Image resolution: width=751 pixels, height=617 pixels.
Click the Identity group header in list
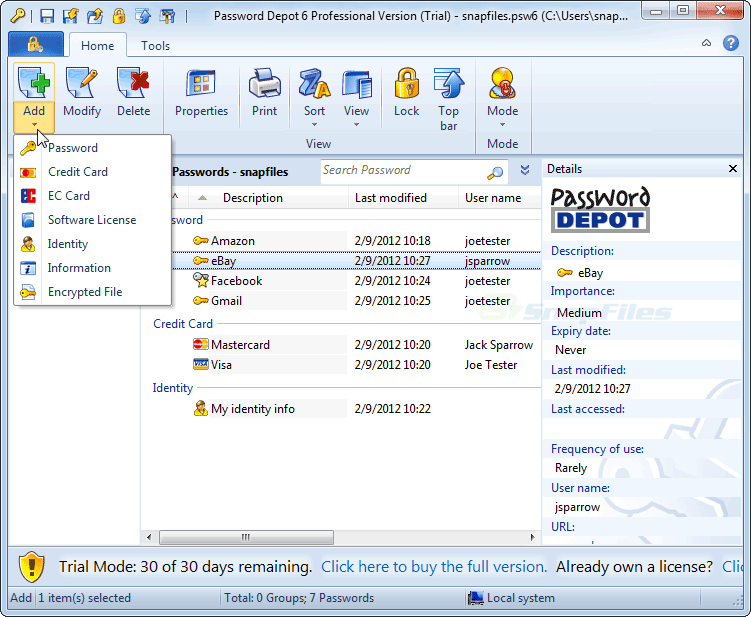172,388
